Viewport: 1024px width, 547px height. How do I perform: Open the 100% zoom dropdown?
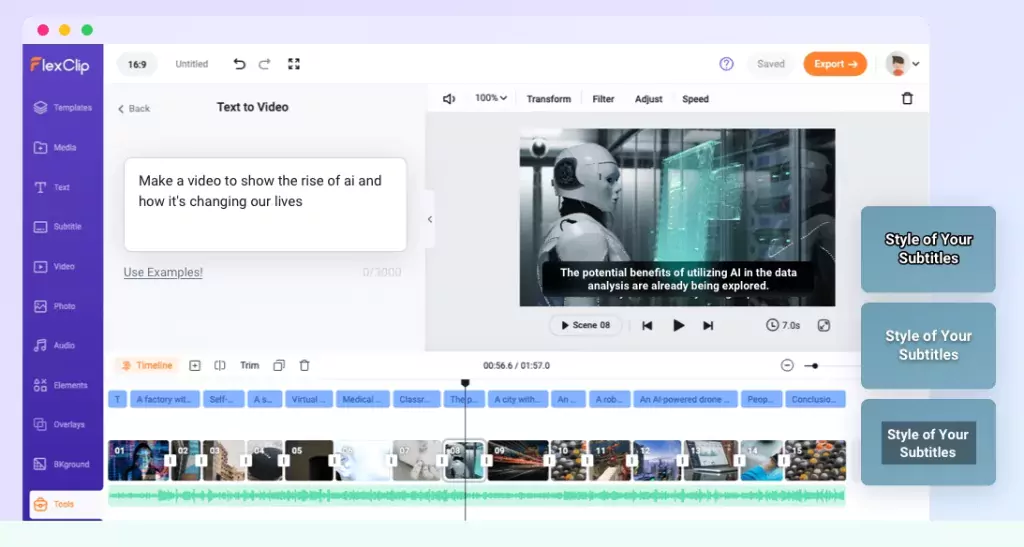click(491, 99)
